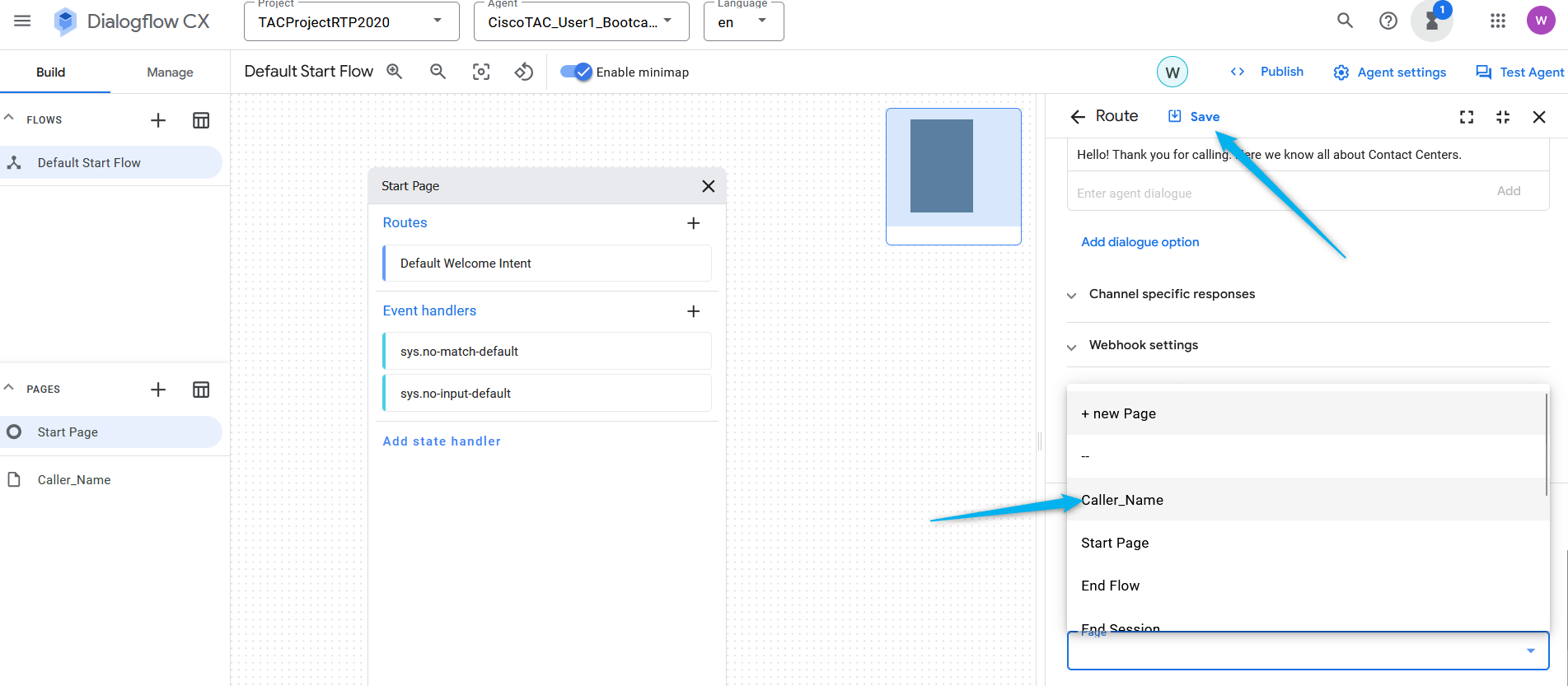Image resolution: width=1568 pixels, height=686 pixels.
Task: Open the Project dropdown TACProjectRTP2020
Action: coord(352,22)
